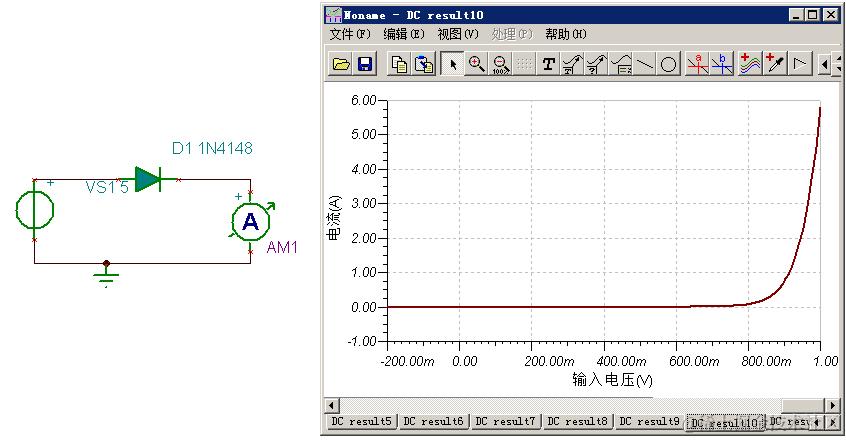
Task: Select the Zoom In magnifier tool
Action: (476, 64)
